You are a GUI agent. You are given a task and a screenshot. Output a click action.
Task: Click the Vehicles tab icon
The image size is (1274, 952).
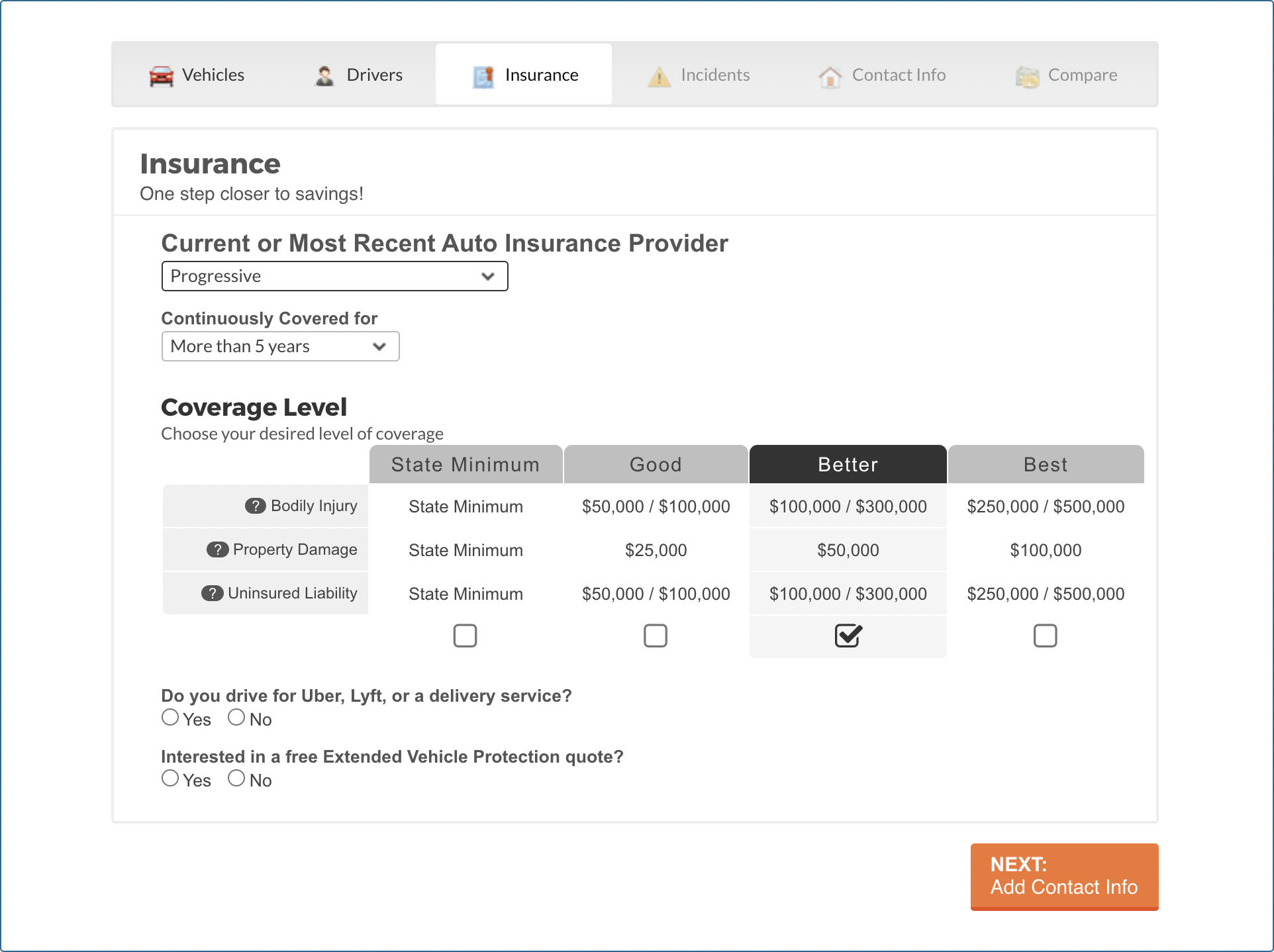(x=155, y=75)
